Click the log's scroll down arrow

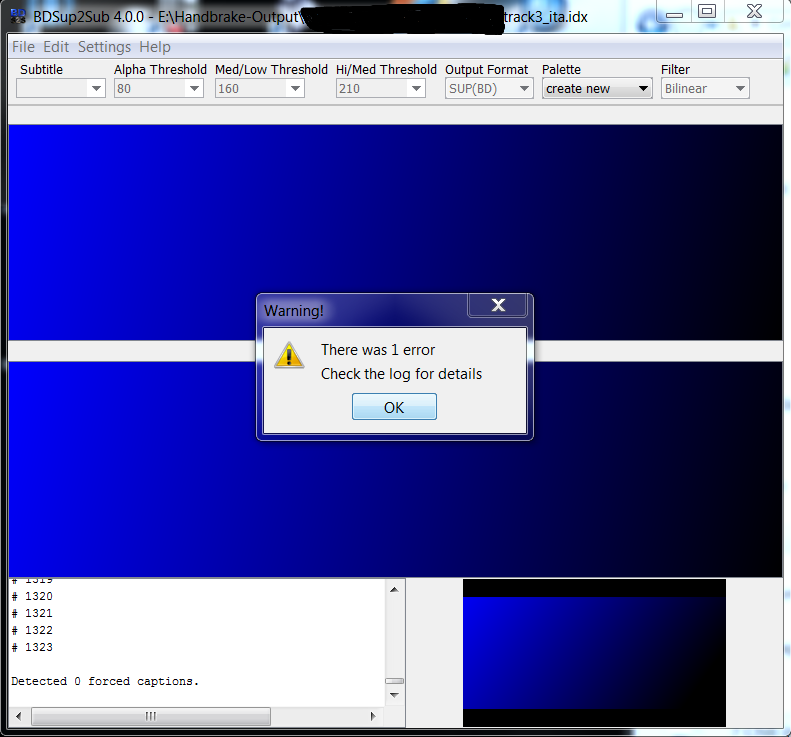(x=394, y=695)
